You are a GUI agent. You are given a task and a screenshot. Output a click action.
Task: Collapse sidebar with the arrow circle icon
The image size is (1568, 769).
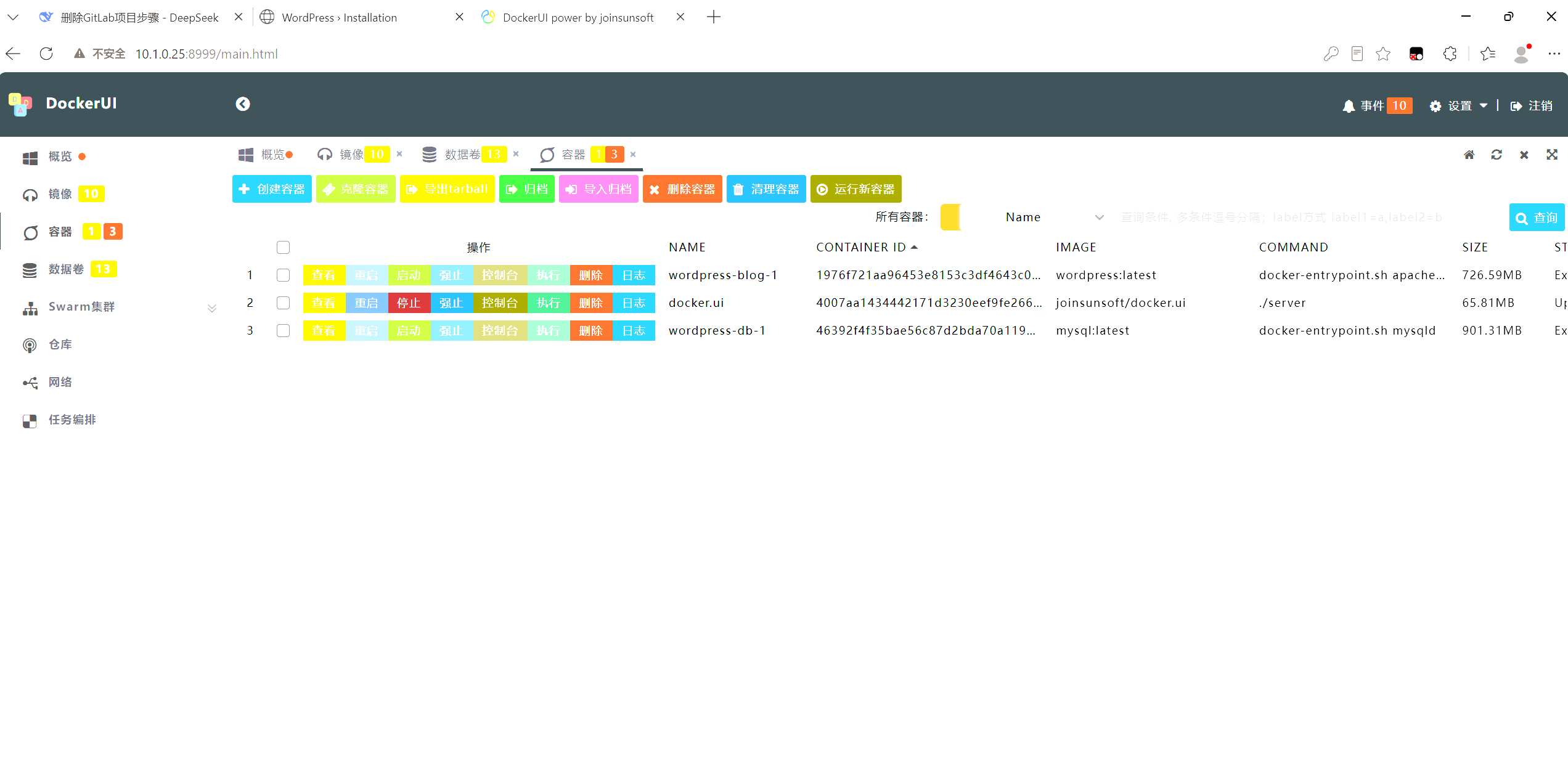(243, 104)
